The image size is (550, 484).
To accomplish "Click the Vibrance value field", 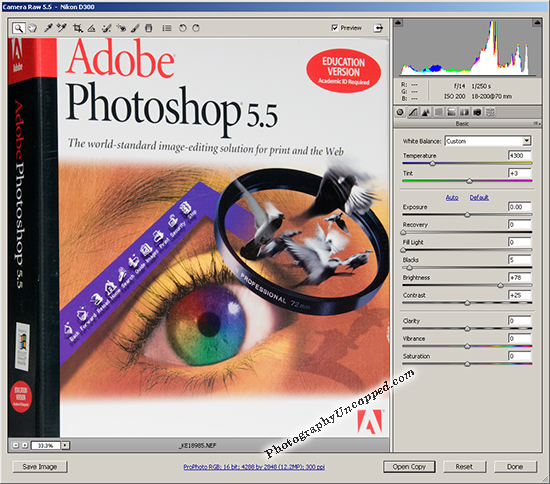I will tap(520, 338).
